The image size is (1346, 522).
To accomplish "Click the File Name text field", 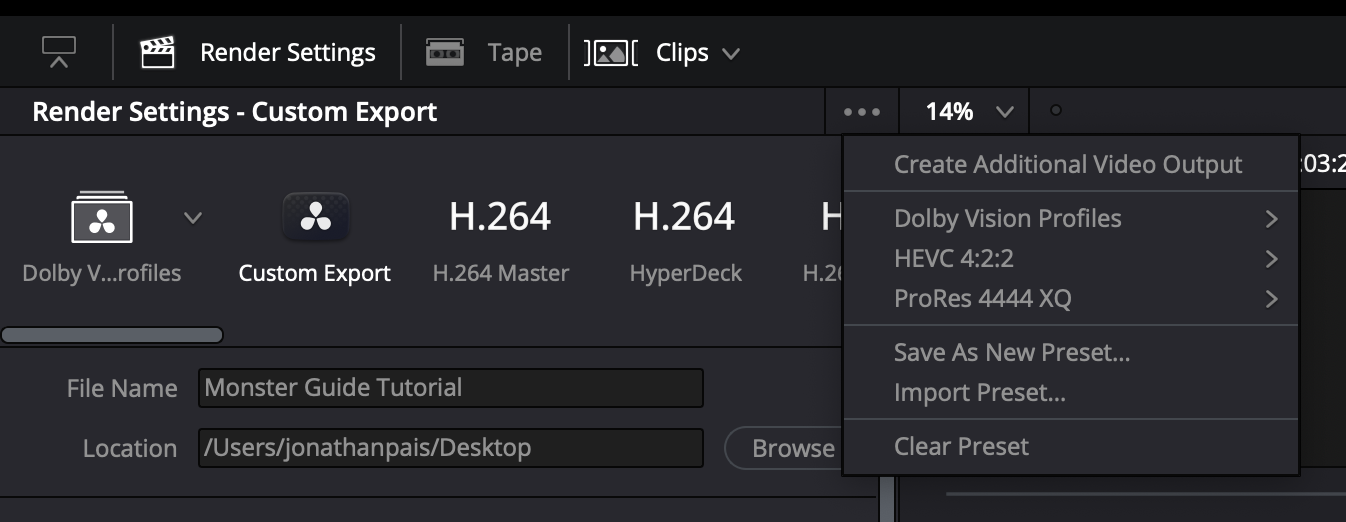I will pos(450,388).
